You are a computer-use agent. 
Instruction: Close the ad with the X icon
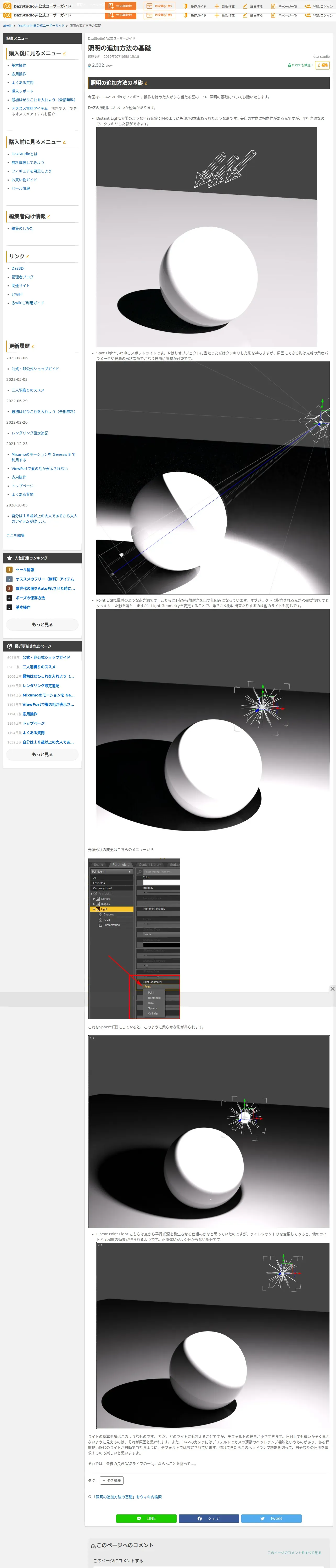point(332,989)
